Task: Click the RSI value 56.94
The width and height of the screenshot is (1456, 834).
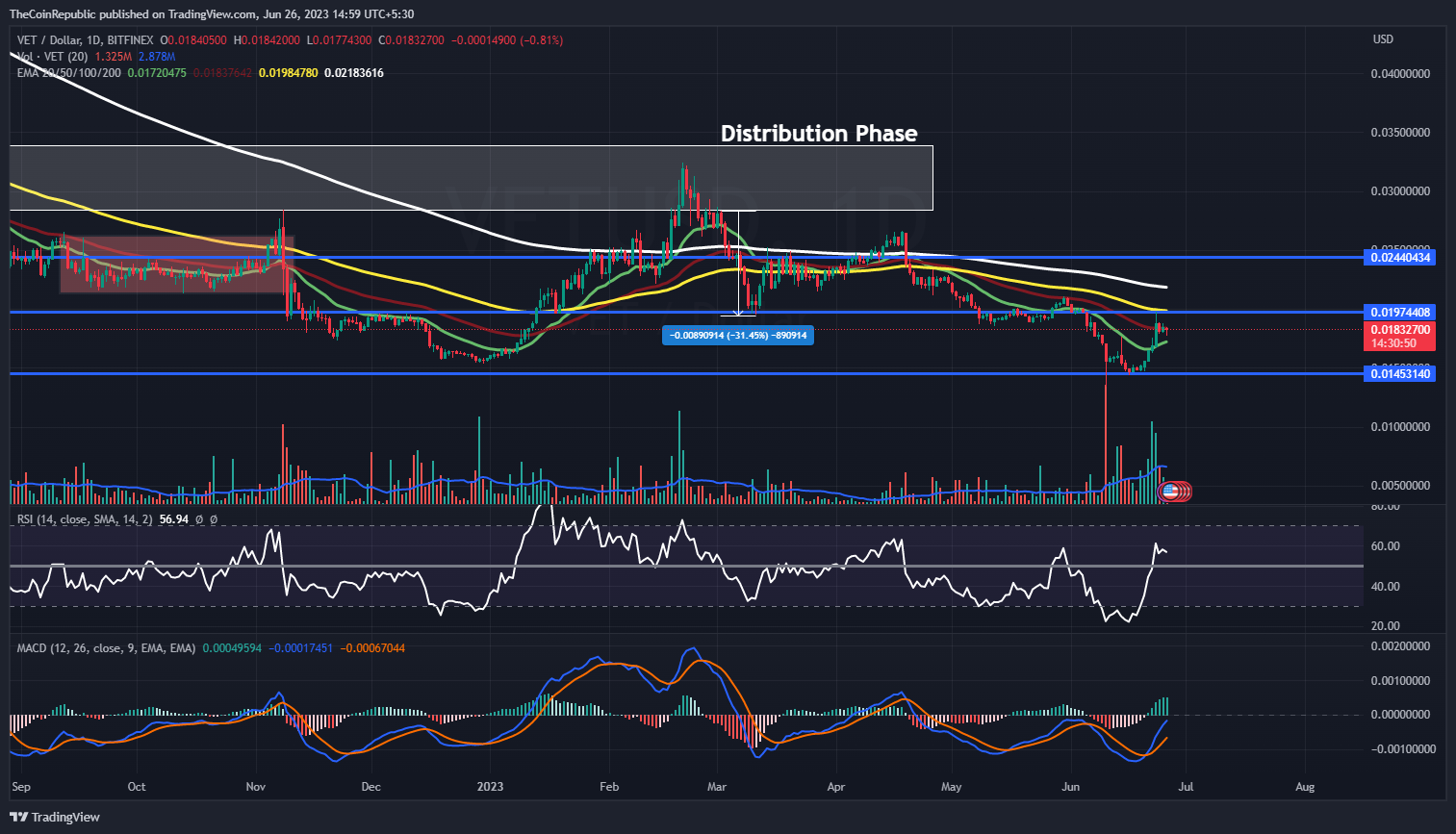Action: pos(173,519)
